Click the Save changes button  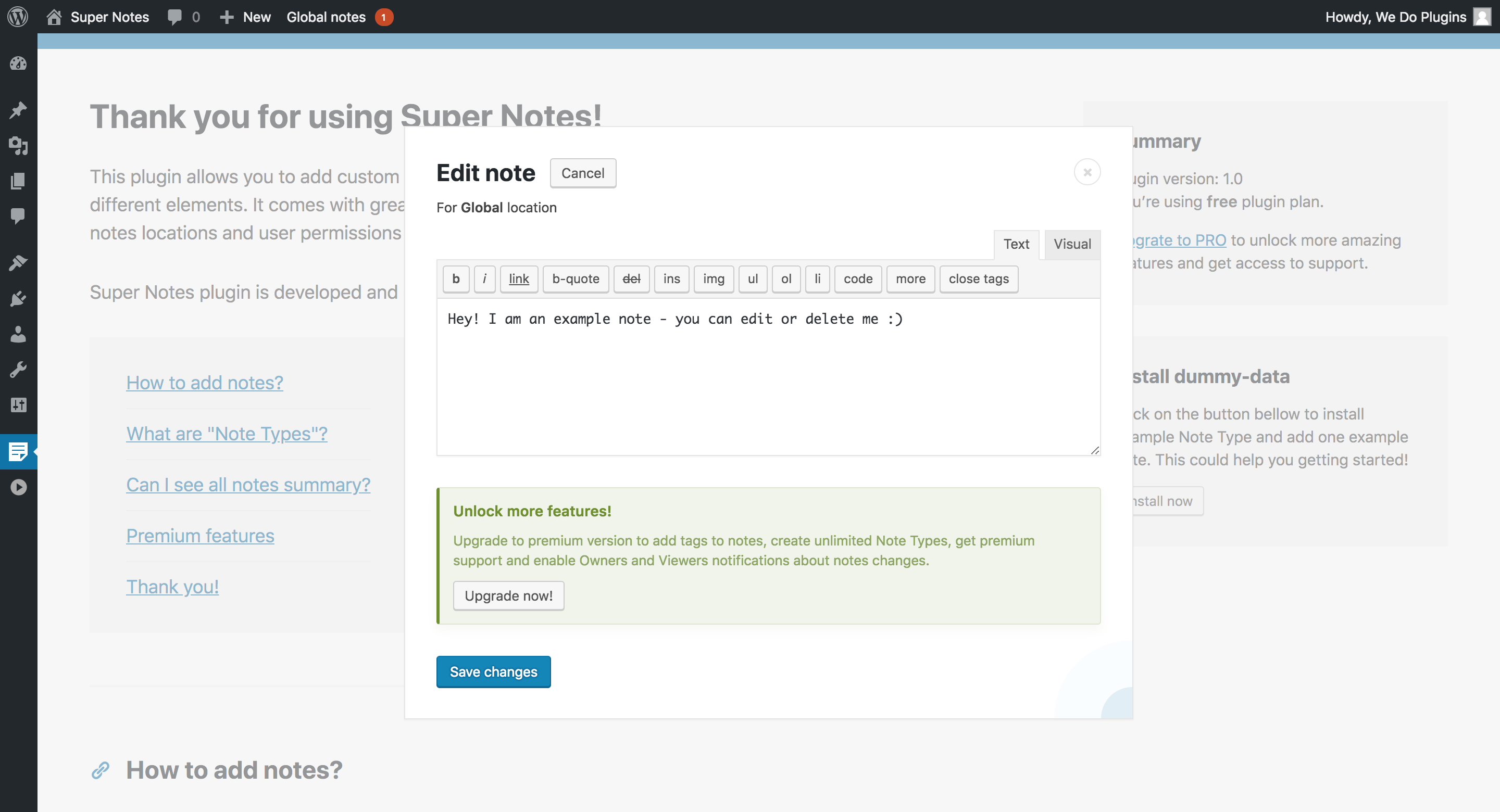click(493, 671)
